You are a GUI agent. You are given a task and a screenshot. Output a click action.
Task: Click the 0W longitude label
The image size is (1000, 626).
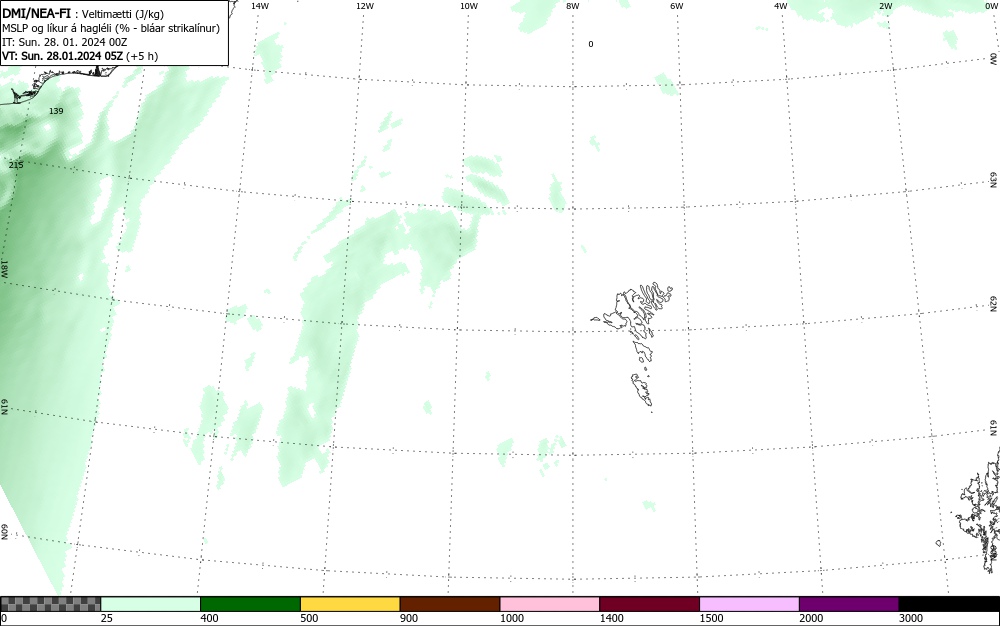coord(990,6)
